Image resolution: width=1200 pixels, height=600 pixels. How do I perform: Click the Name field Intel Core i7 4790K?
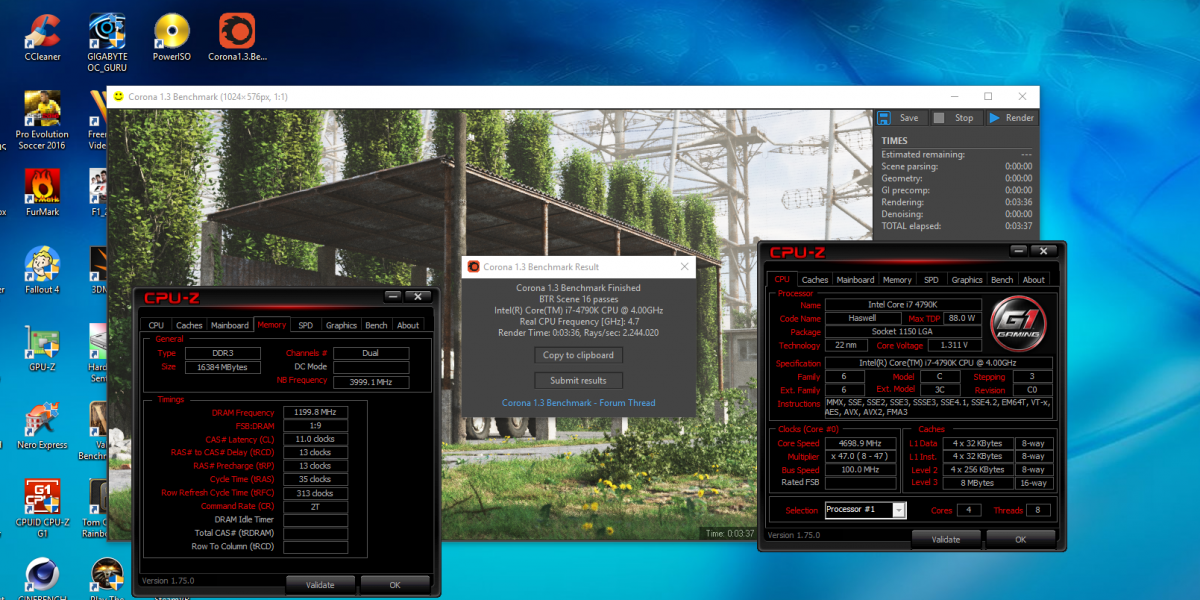click(901, 304)
